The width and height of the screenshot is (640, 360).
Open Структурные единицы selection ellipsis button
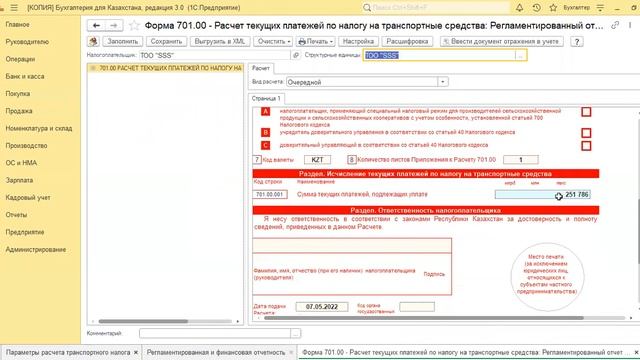(x=520, y=55)
